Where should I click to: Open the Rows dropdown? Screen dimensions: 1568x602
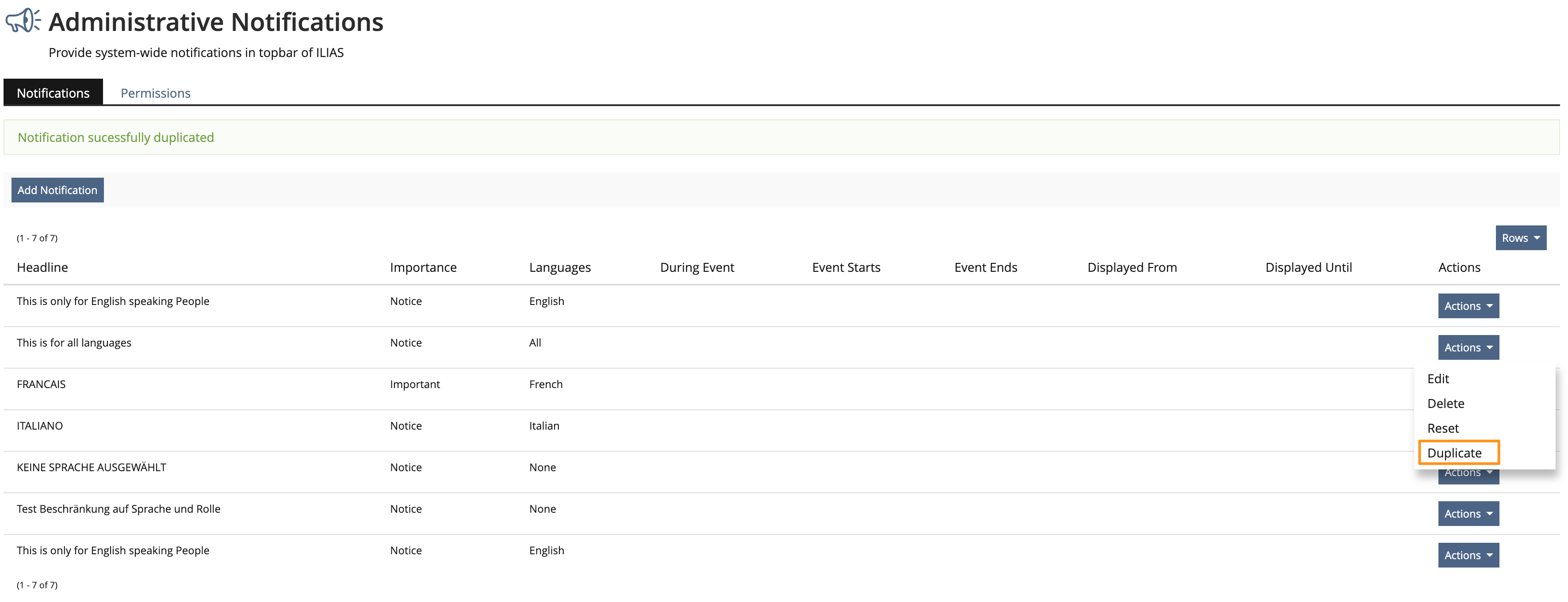[x=1520, y=238]
